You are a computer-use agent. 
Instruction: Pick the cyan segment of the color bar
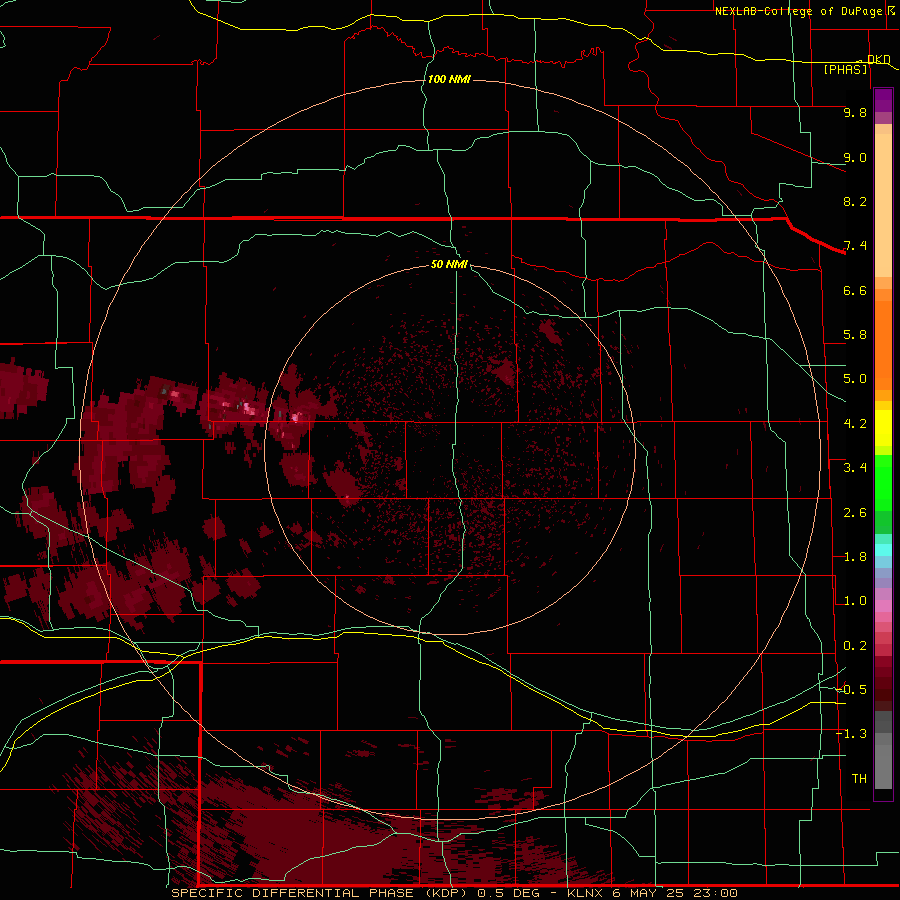click(x=883, y=550)
